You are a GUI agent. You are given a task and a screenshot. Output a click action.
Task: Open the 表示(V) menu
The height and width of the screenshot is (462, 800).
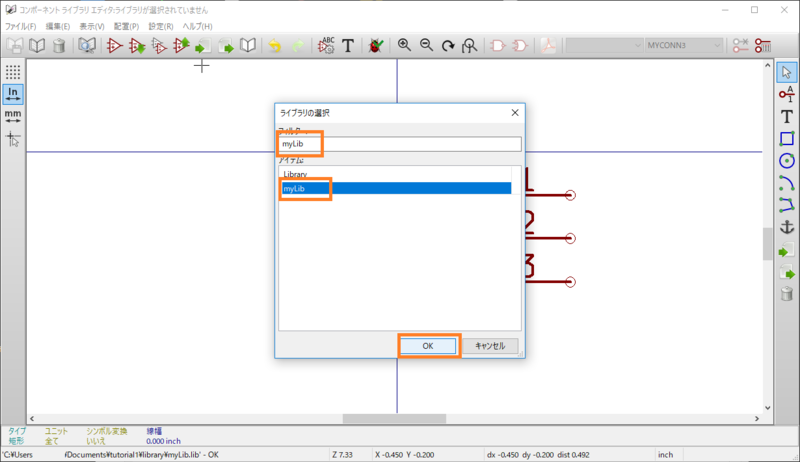92,26
